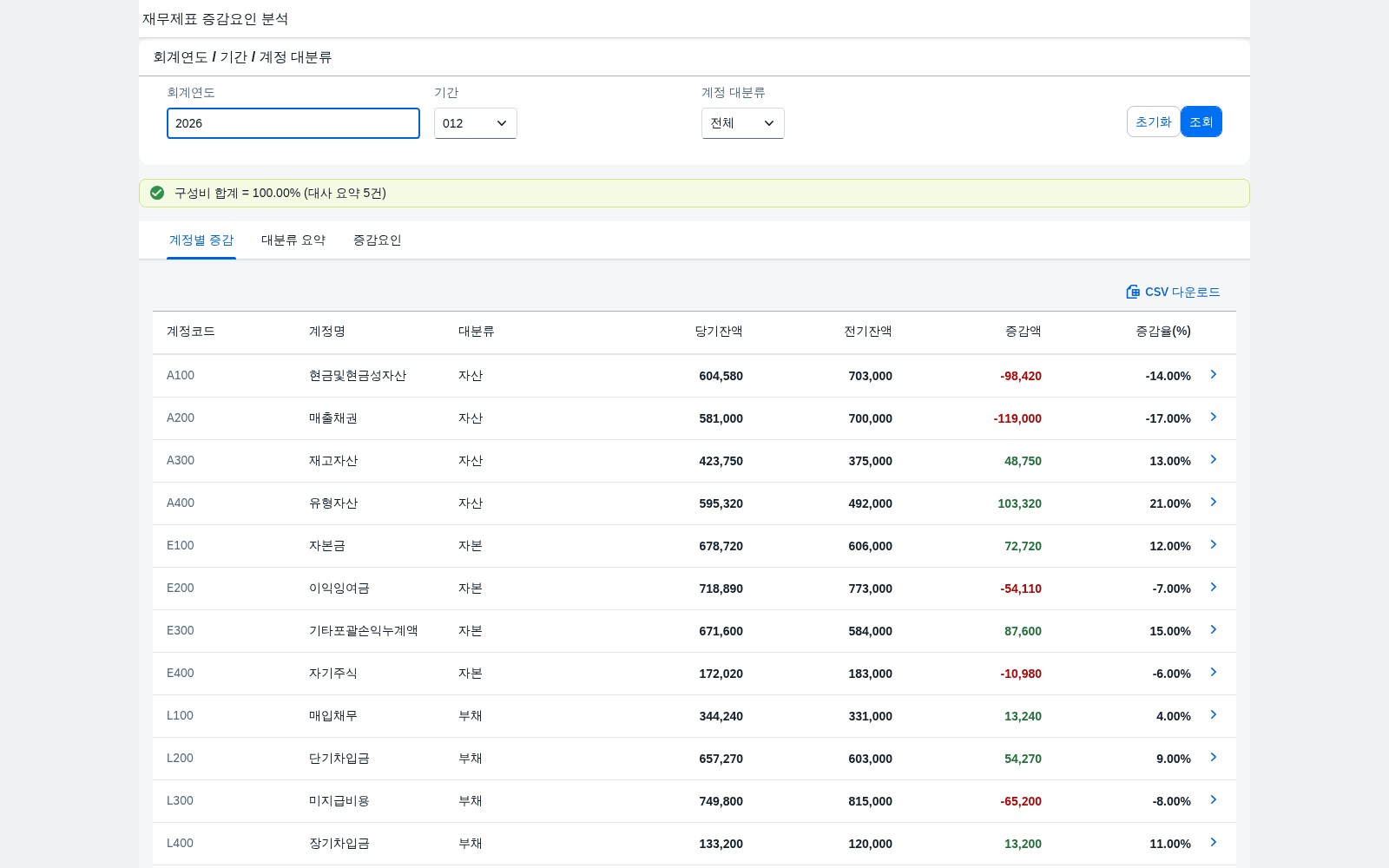Open details arrow for L300 미지급비용 row
This screenshot has height=868, width=1389.
[1214, 799]
